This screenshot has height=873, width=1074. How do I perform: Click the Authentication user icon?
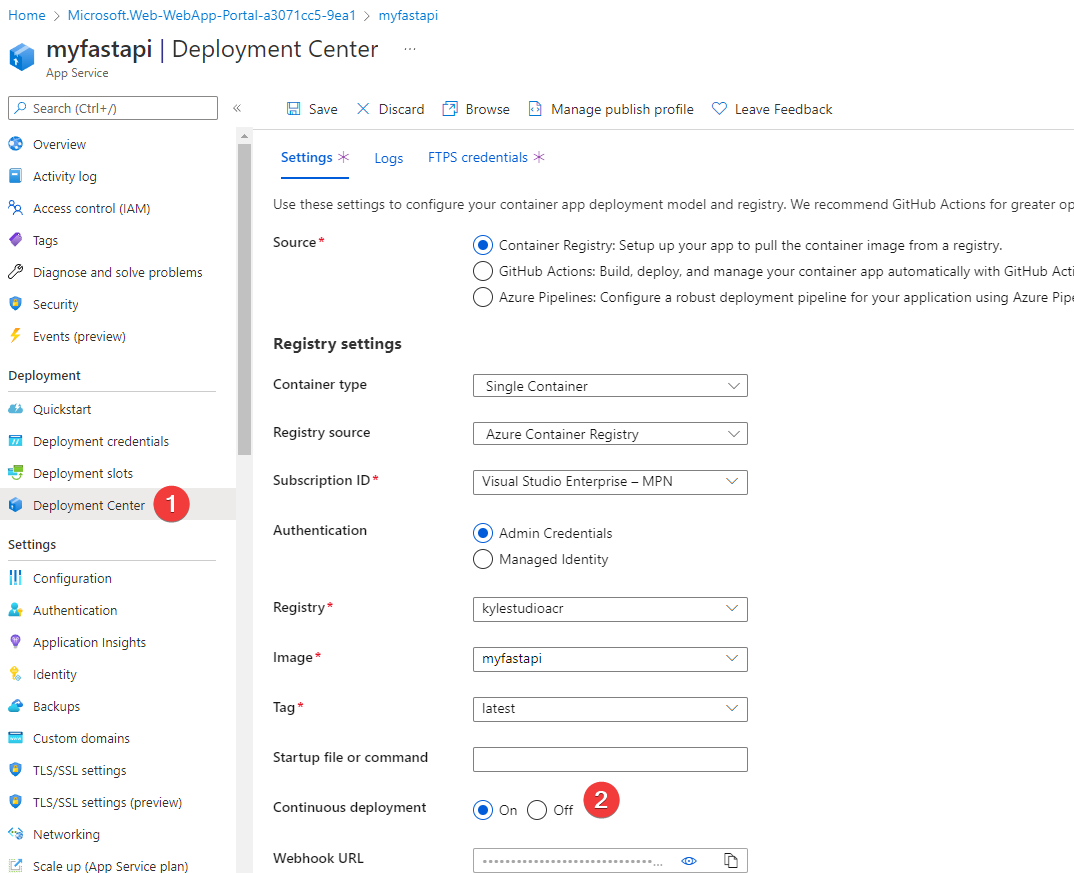(x=15, y=609)
